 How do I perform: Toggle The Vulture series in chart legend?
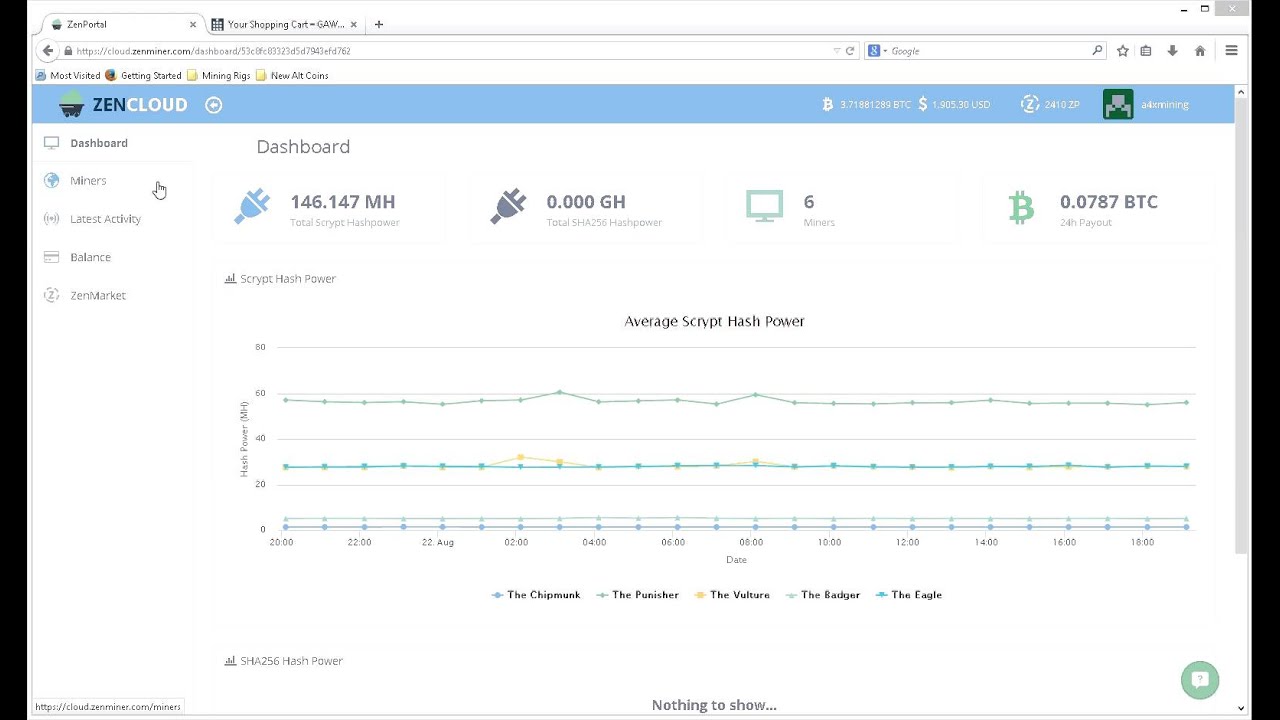click(732, 595)
